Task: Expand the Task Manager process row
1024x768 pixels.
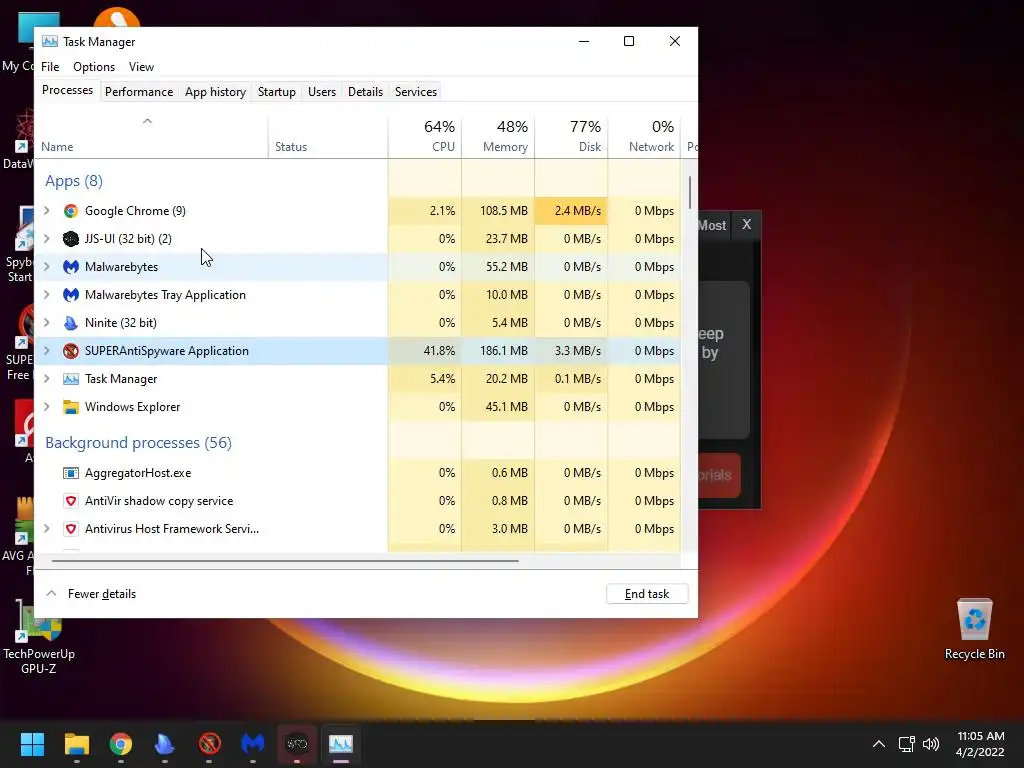Action: pos(47,379)
